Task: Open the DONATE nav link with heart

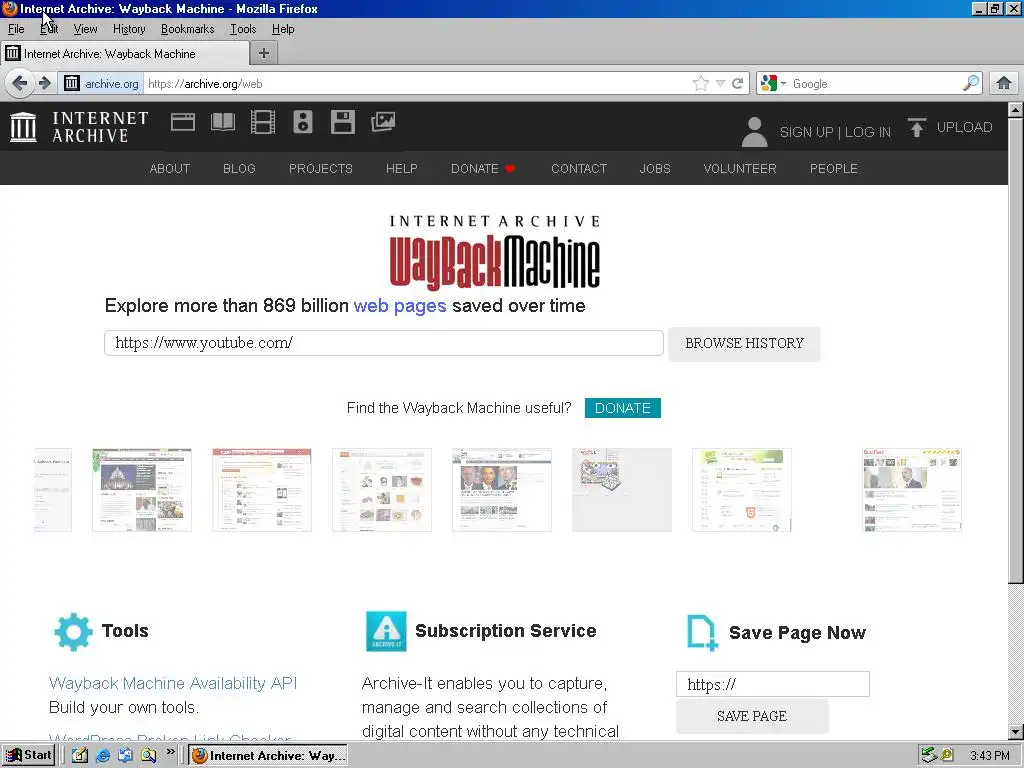Action: coord(483,168)
